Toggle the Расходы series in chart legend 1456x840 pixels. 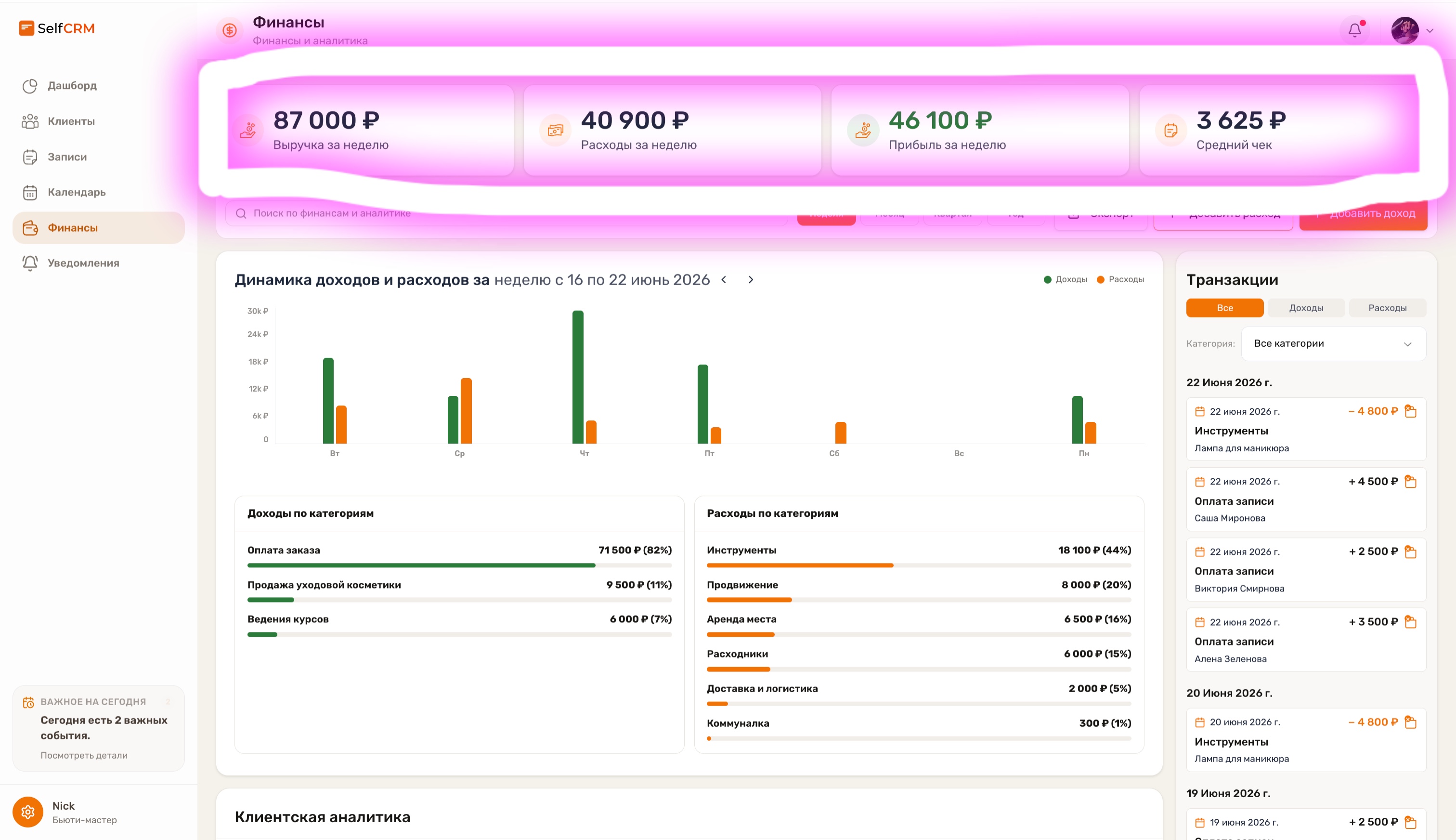pyautogui.click(x=1120, y=280)
